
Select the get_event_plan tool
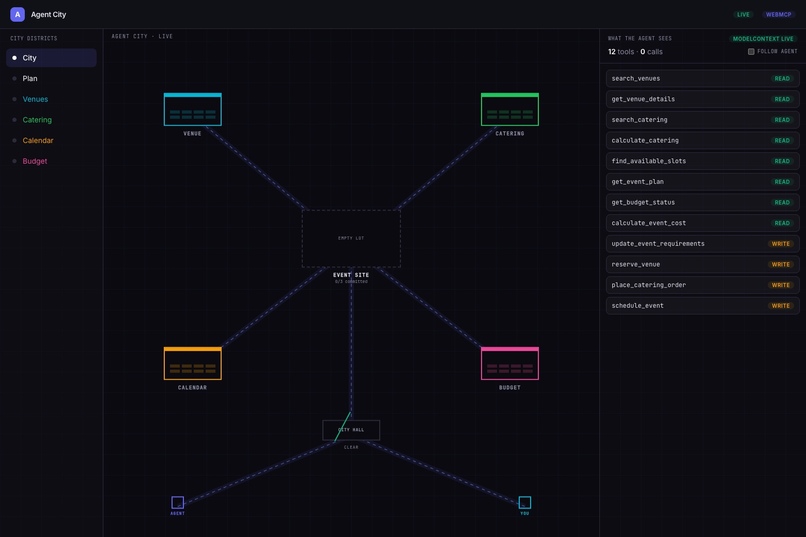[703, 181]
